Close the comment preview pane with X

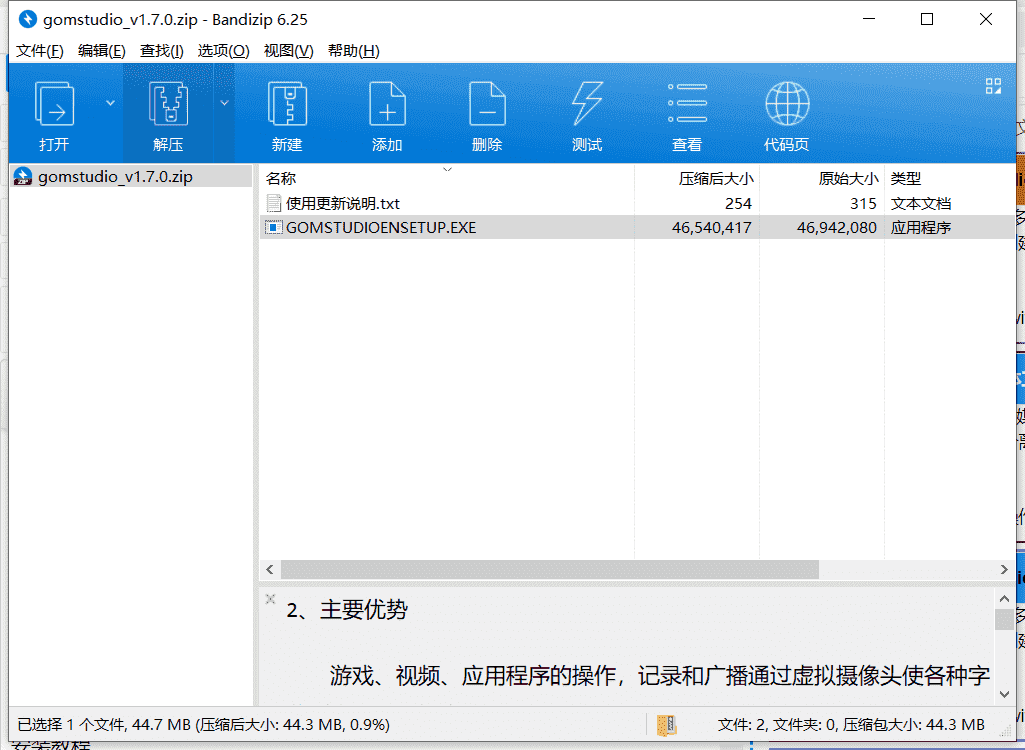271,598
